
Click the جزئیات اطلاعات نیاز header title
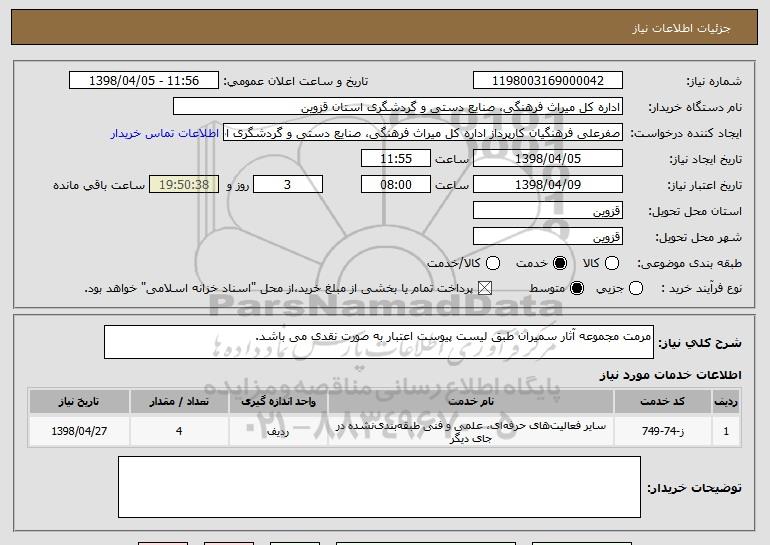click(x=681, y=28)
